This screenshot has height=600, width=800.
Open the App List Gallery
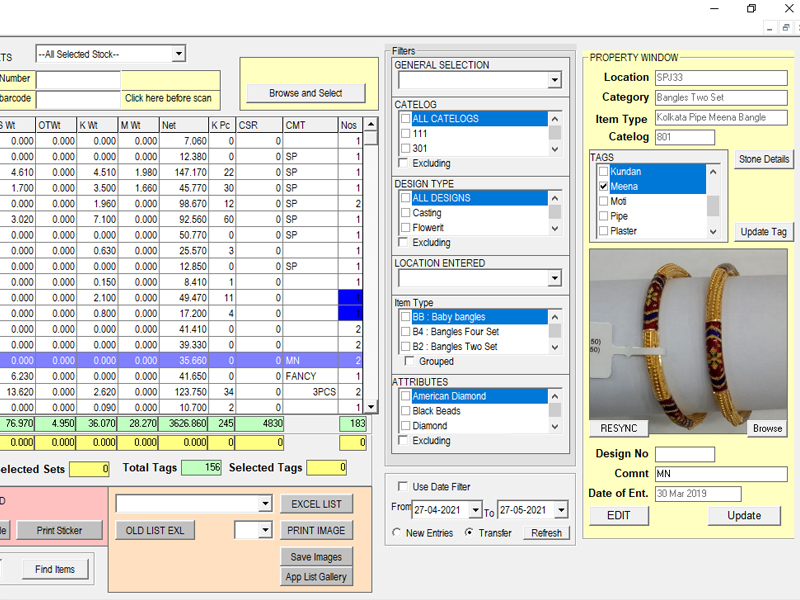pyautogui.click(x=316, y=577)
